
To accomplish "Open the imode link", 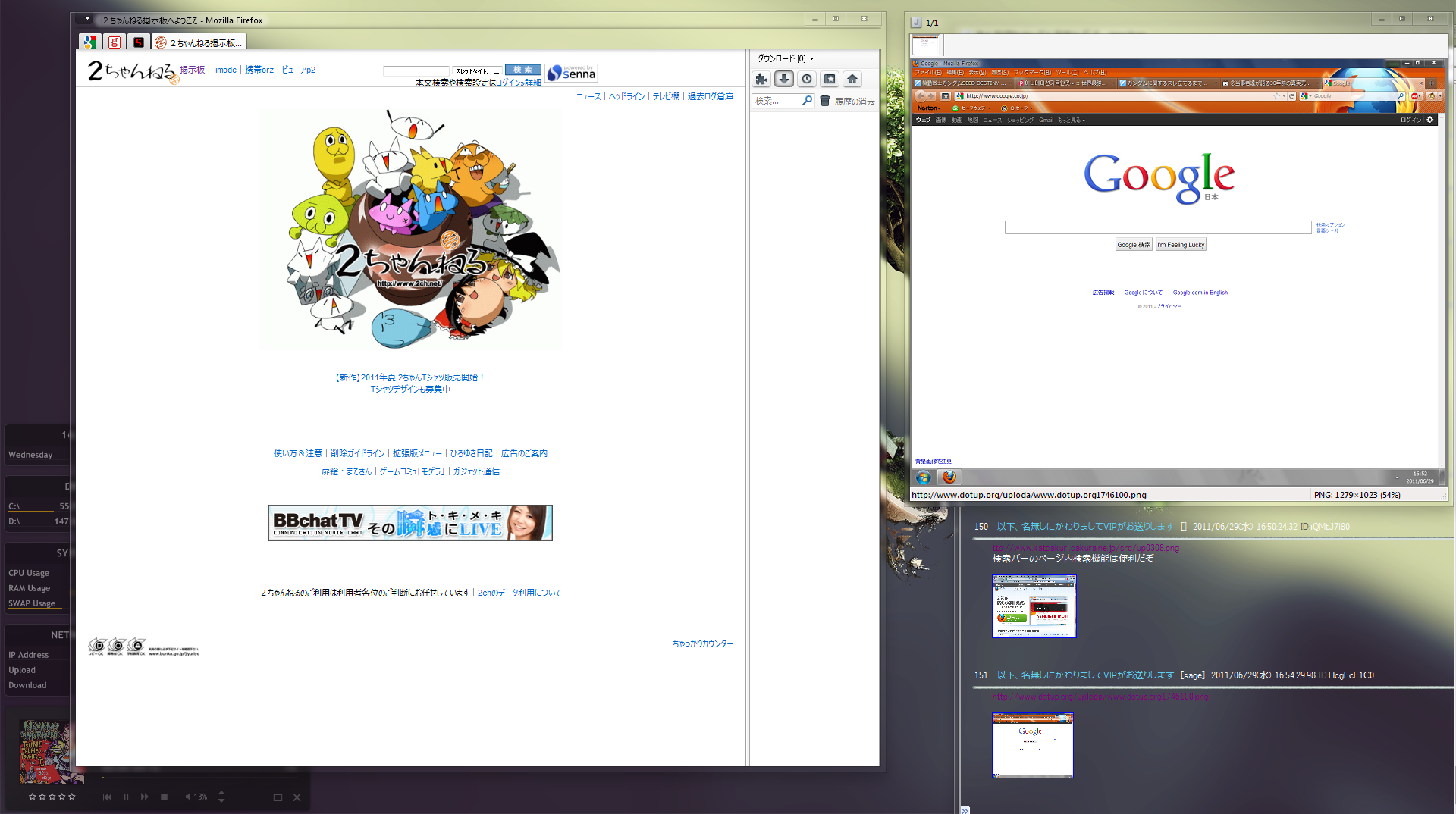I will (x=226, y=70).
